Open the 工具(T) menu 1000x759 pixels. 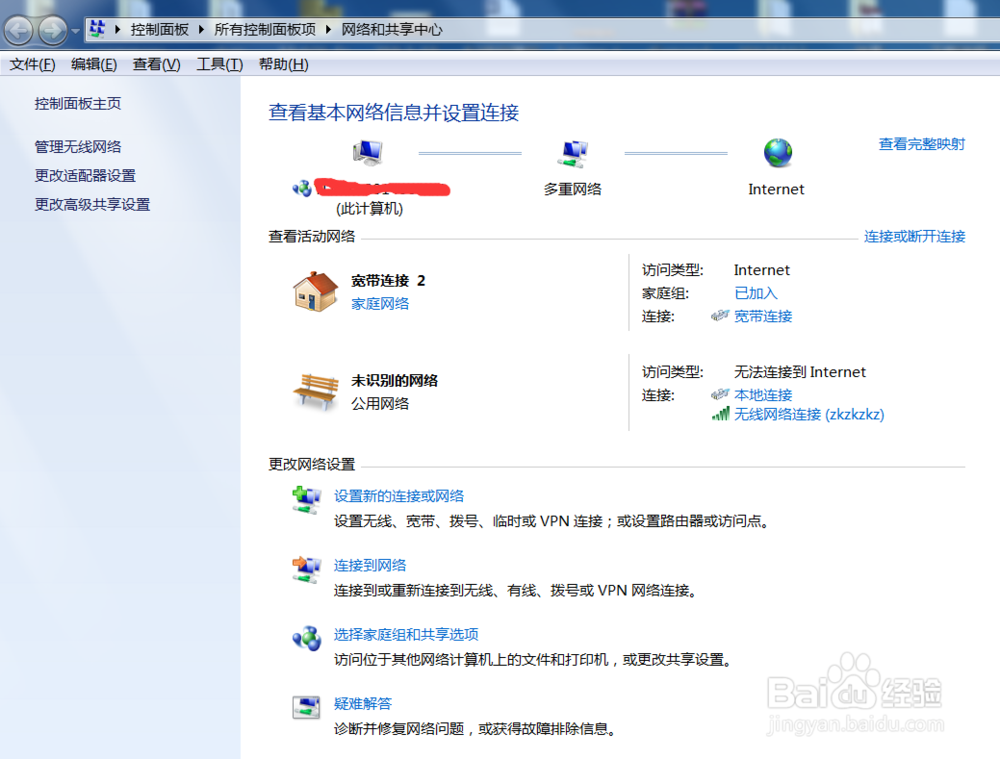(x=220, y=64)
